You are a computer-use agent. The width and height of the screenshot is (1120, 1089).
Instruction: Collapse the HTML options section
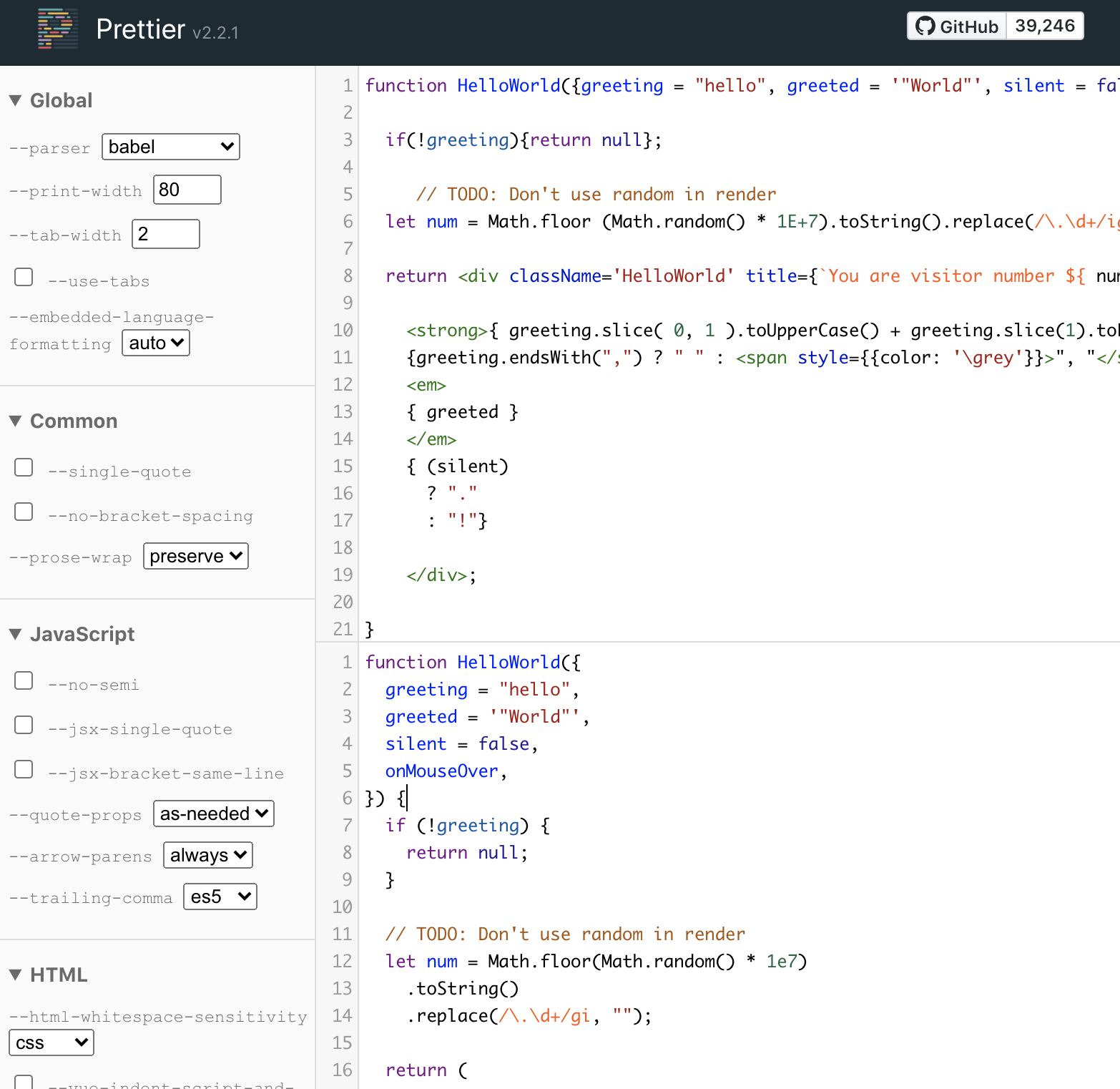(48, 975)
